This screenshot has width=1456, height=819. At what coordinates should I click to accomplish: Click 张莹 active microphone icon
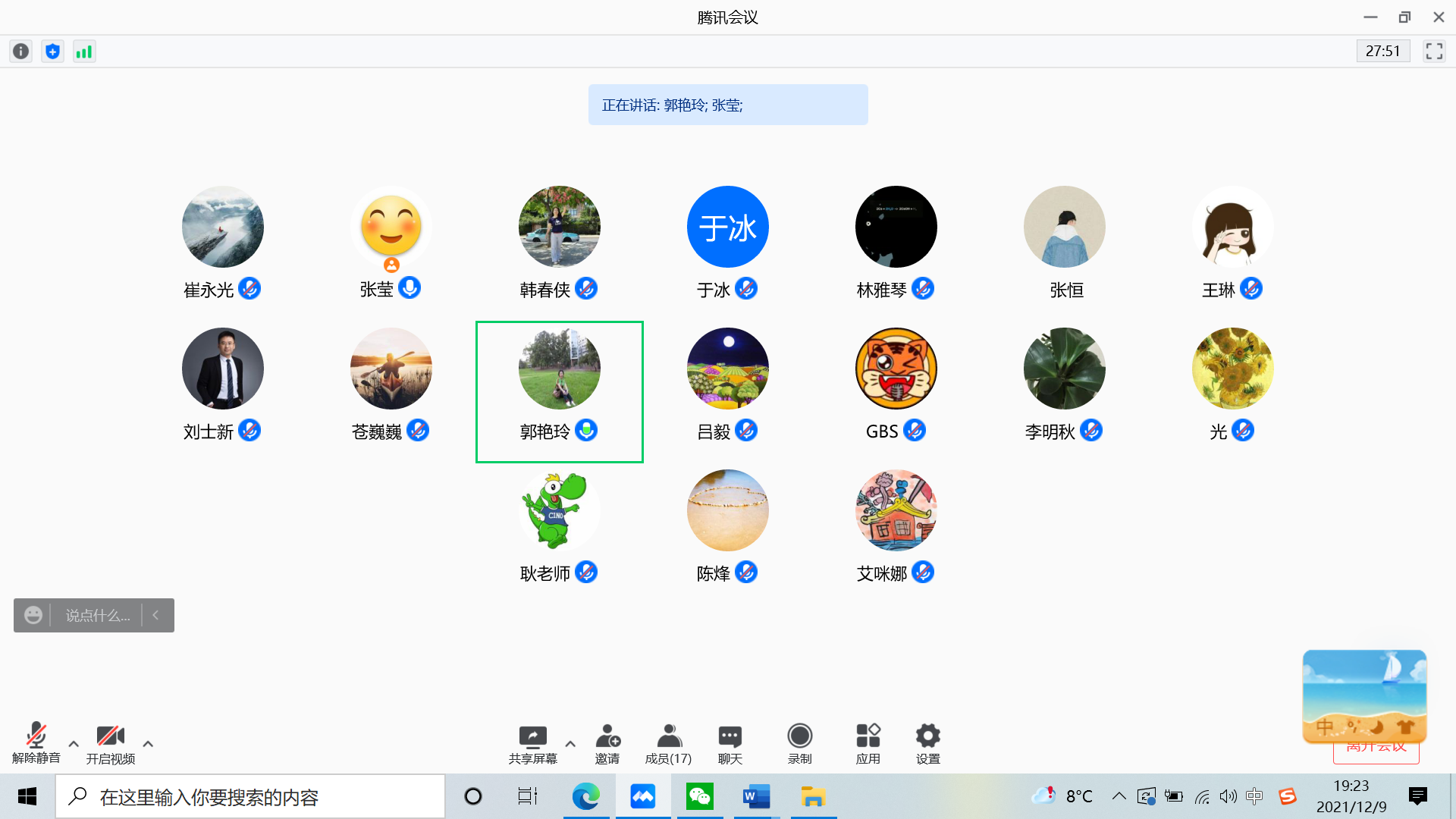click(409, 288)
